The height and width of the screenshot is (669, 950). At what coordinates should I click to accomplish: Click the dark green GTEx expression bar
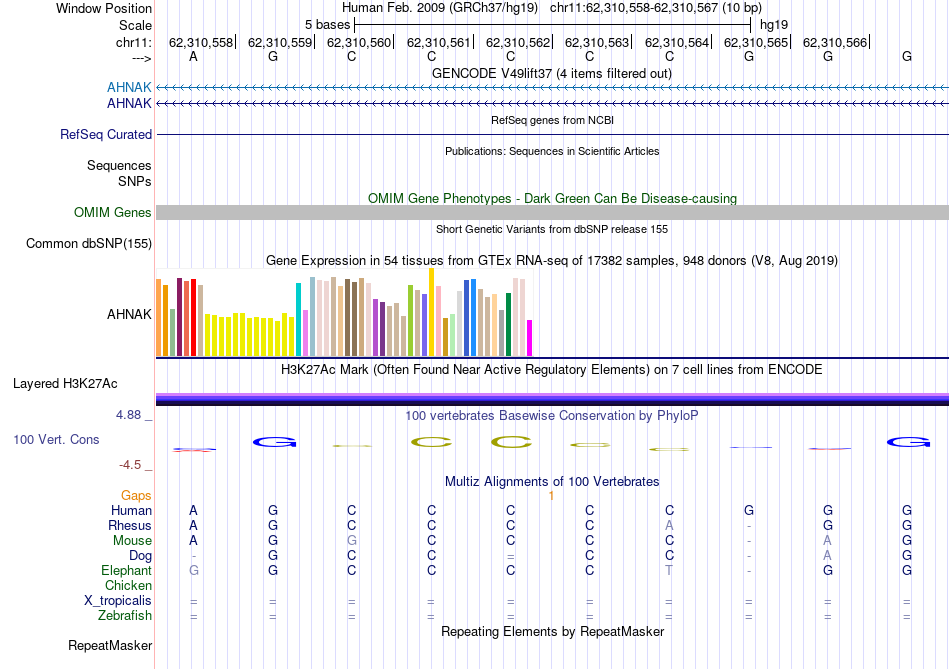(x=508, y=325)
